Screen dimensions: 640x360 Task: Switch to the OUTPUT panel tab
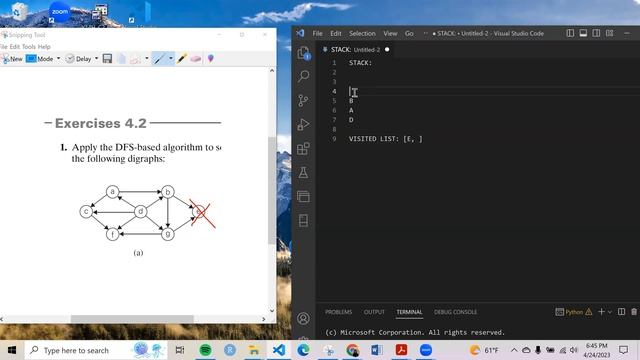pyautogui.click(x=374, y=312)
